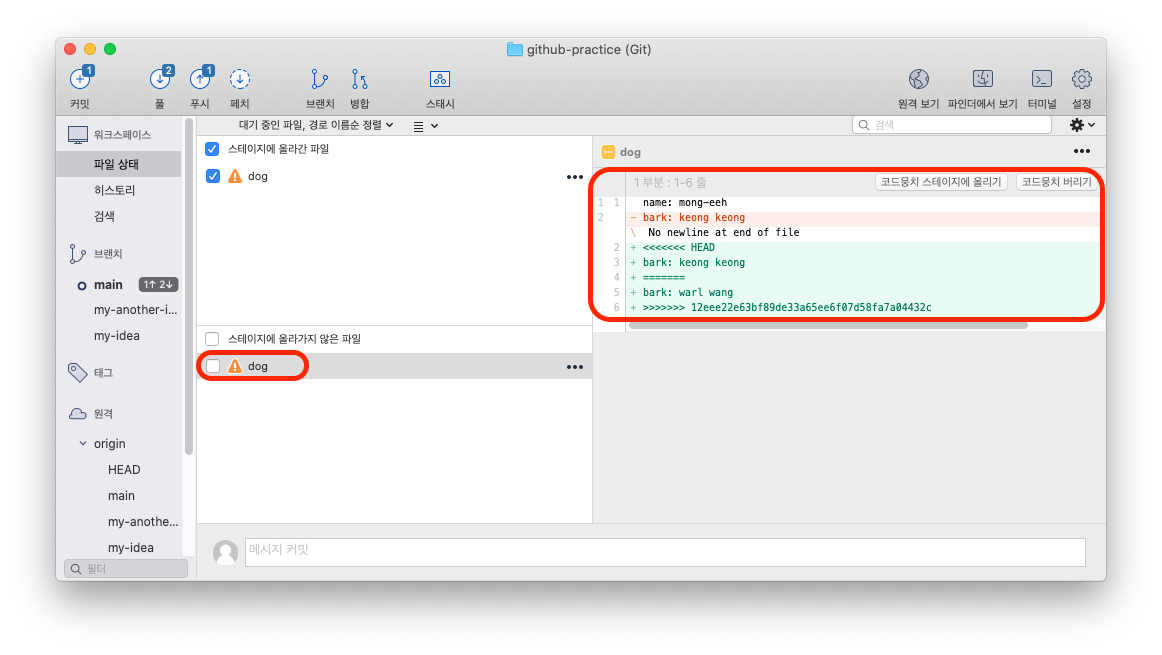Click diff line 'bark: warl wang'
Image resolution: width=1162 pixels, height=655 pixels.
point(688,292)
